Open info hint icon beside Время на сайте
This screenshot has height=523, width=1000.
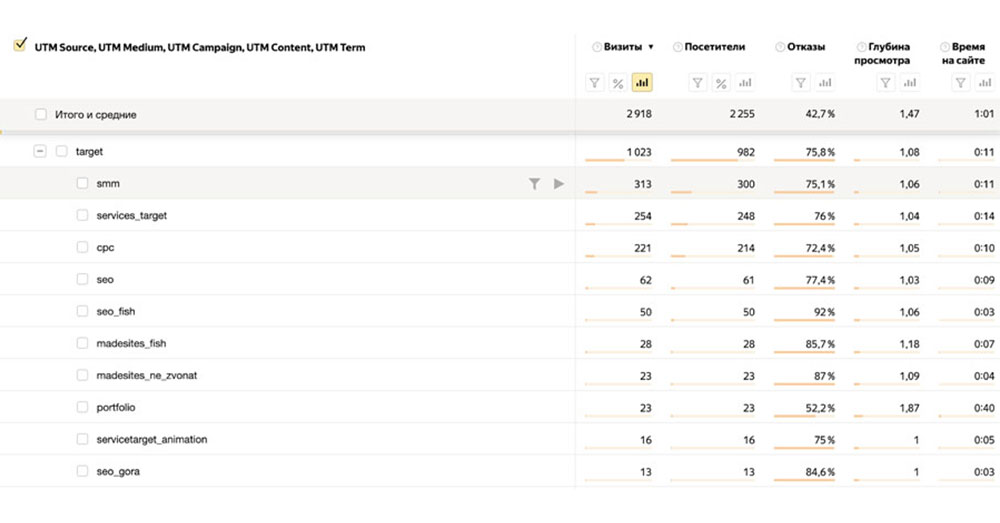point(944,47)
